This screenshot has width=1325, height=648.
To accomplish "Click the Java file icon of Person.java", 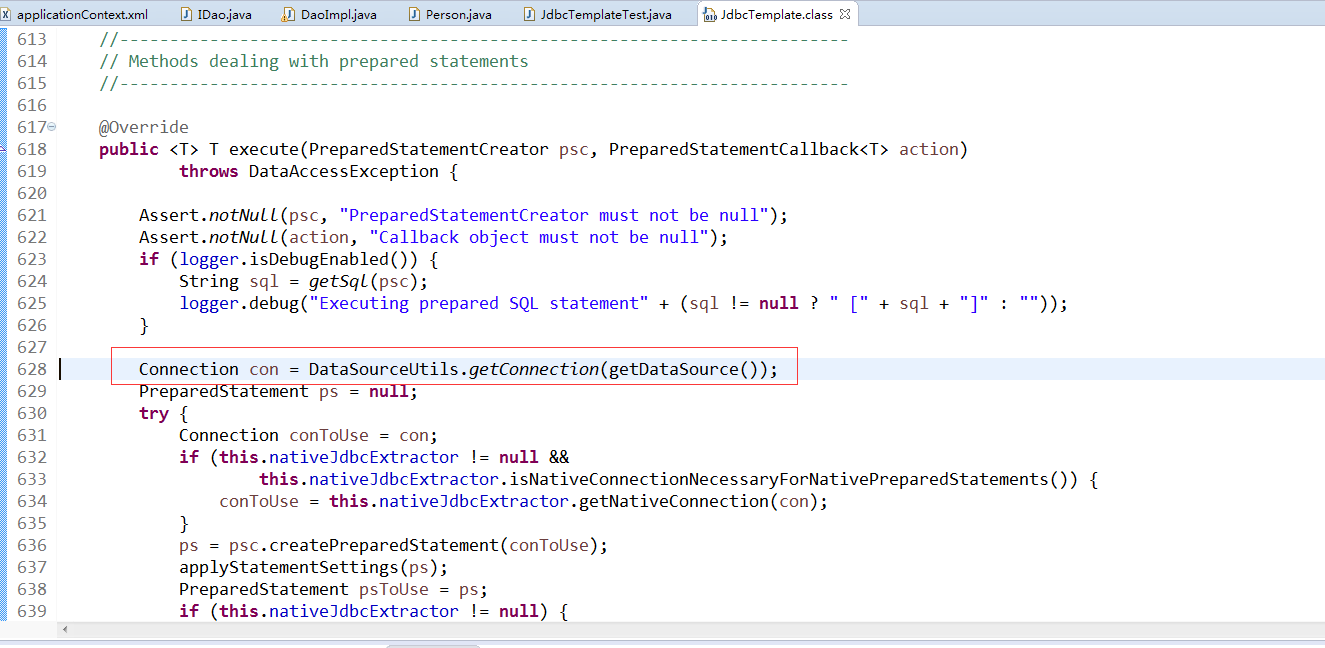I will (x=414, y=15).
